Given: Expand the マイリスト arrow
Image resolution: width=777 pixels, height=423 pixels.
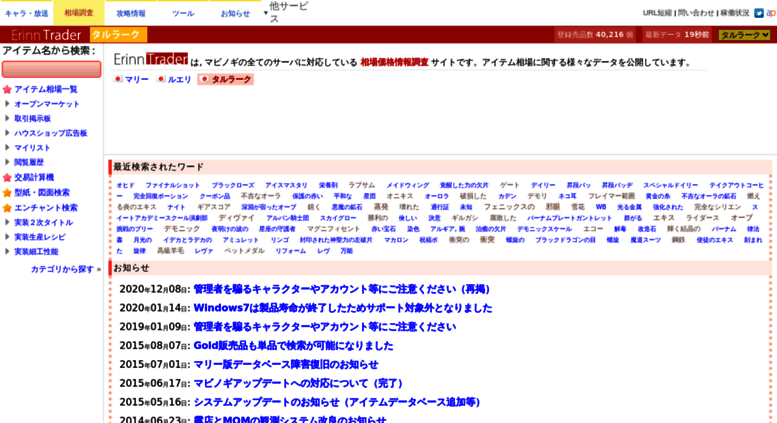Looking at the screenshot, I should [x=7, y=148].
